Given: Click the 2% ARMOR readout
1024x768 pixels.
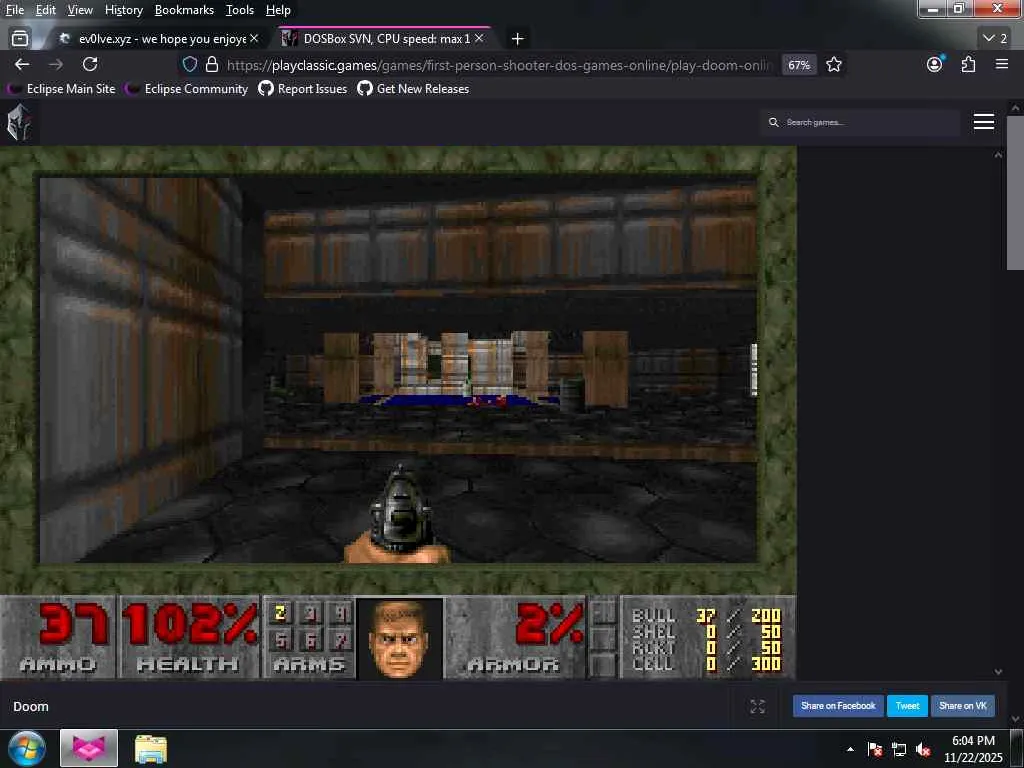Looking at the screenshot, I should (x=516, y=637).
